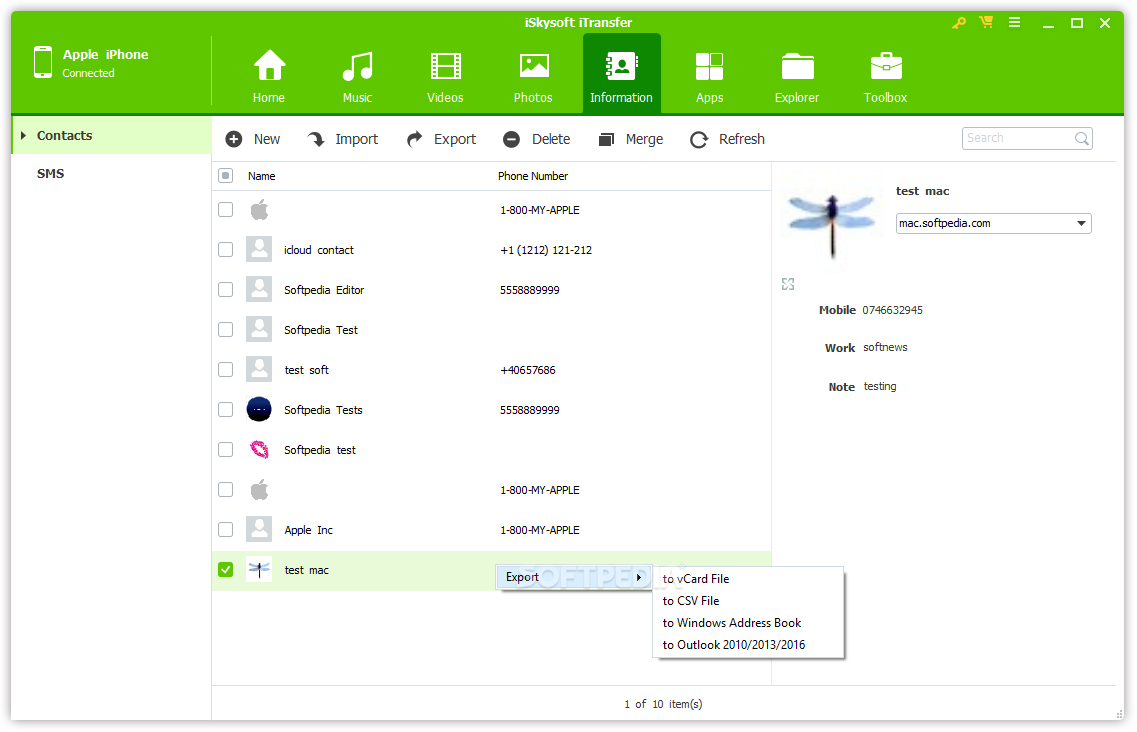This screenshot has width=1137, height=732.
Task: Click the icloud contact avatar
Action: (259, 249)
